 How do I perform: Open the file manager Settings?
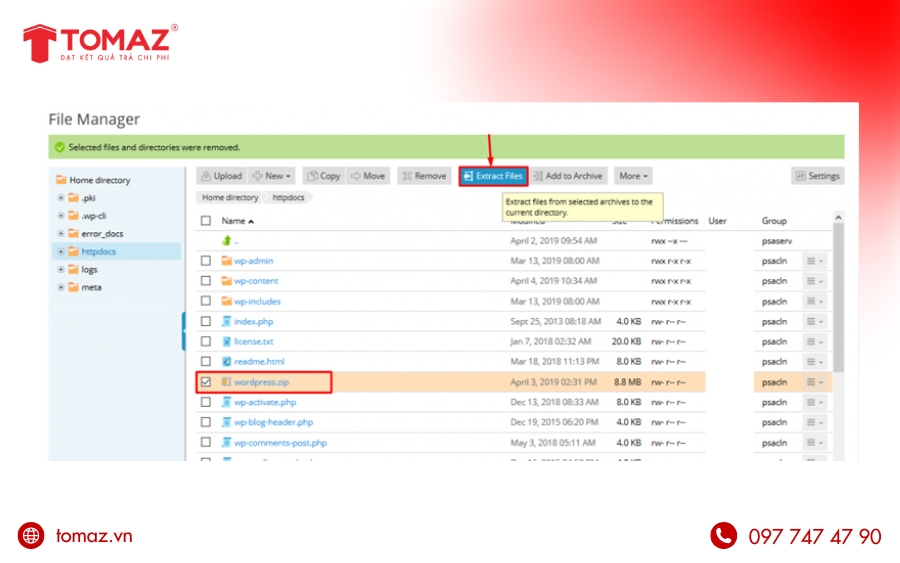coord(817,176)
